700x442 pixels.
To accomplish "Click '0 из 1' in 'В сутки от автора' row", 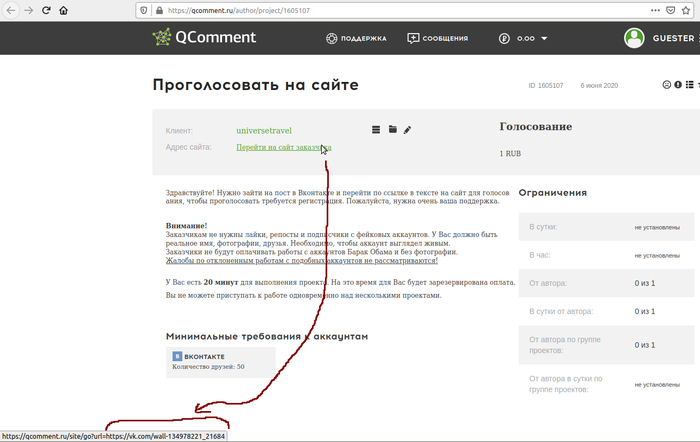I will tap(645, 311).
